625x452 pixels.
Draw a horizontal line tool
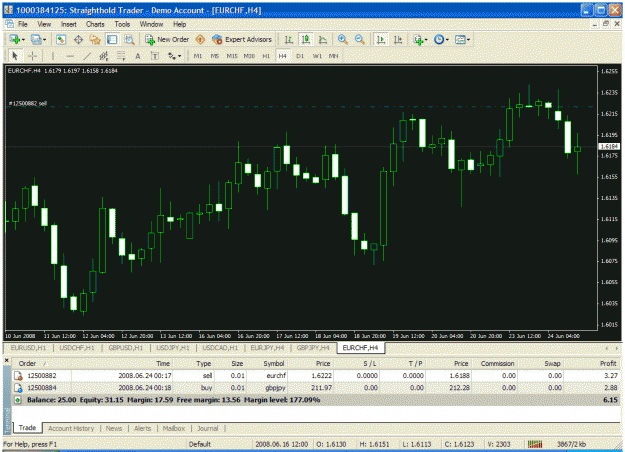click(x=70, y=56)
